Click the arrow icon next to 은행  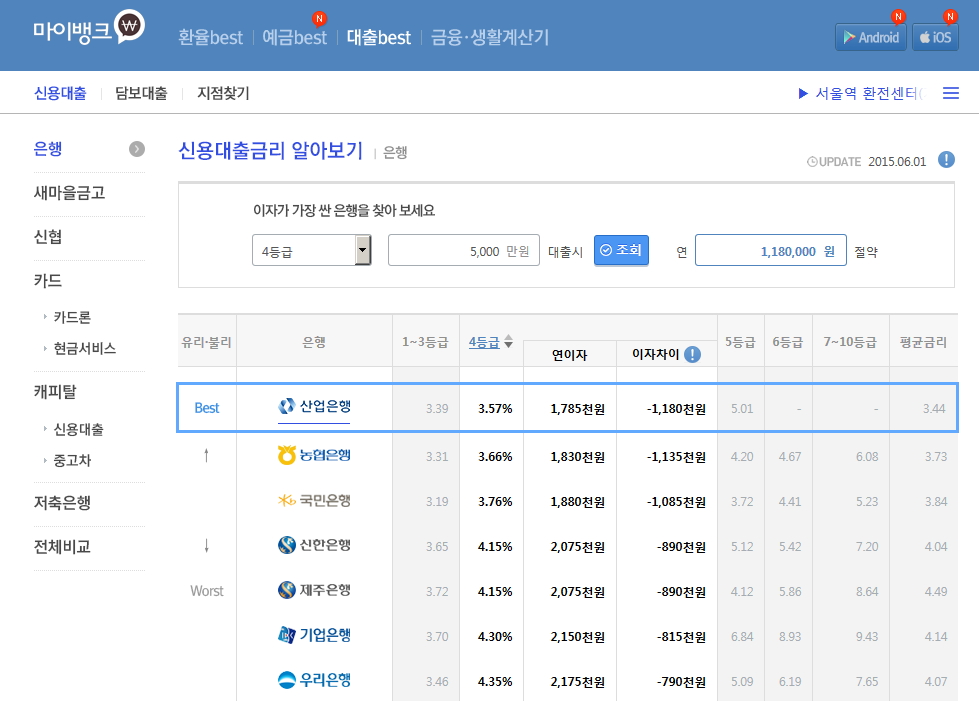[137, 149]
